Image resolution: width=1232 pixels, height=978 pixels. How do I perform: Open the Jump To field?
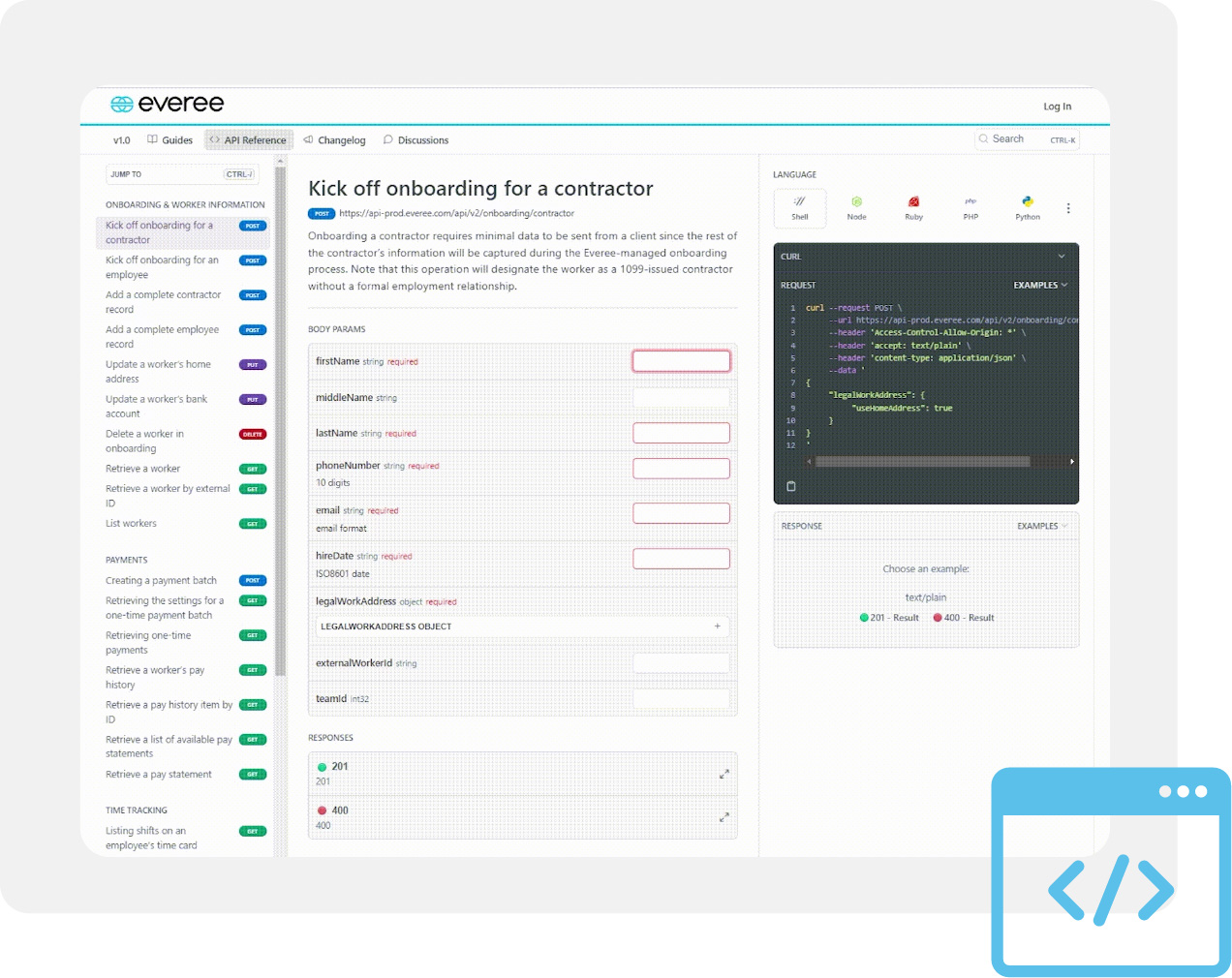tap(181, 174)
